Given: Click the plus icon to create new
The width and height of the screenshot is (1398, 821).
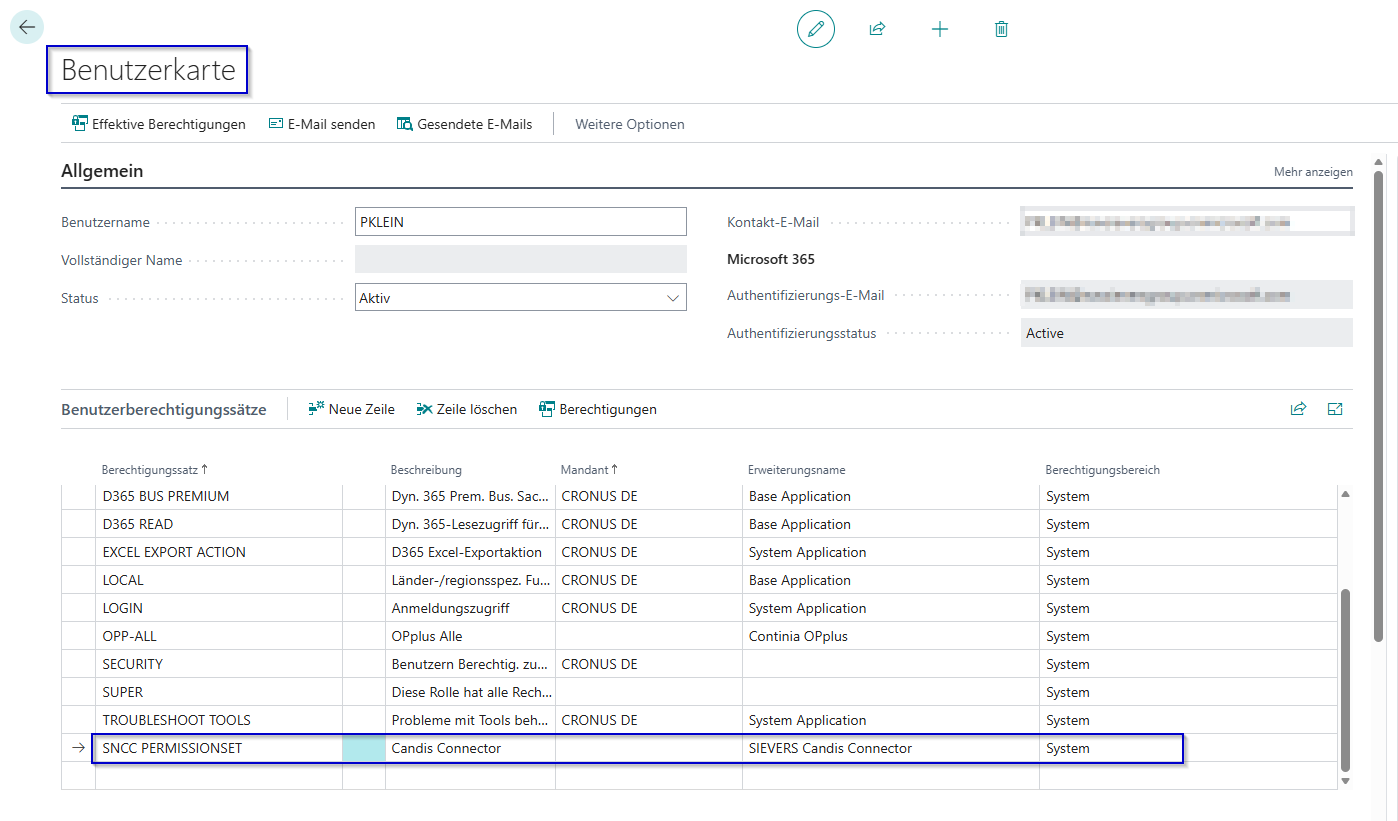Looking at the screenshot, I should (939, 29).
